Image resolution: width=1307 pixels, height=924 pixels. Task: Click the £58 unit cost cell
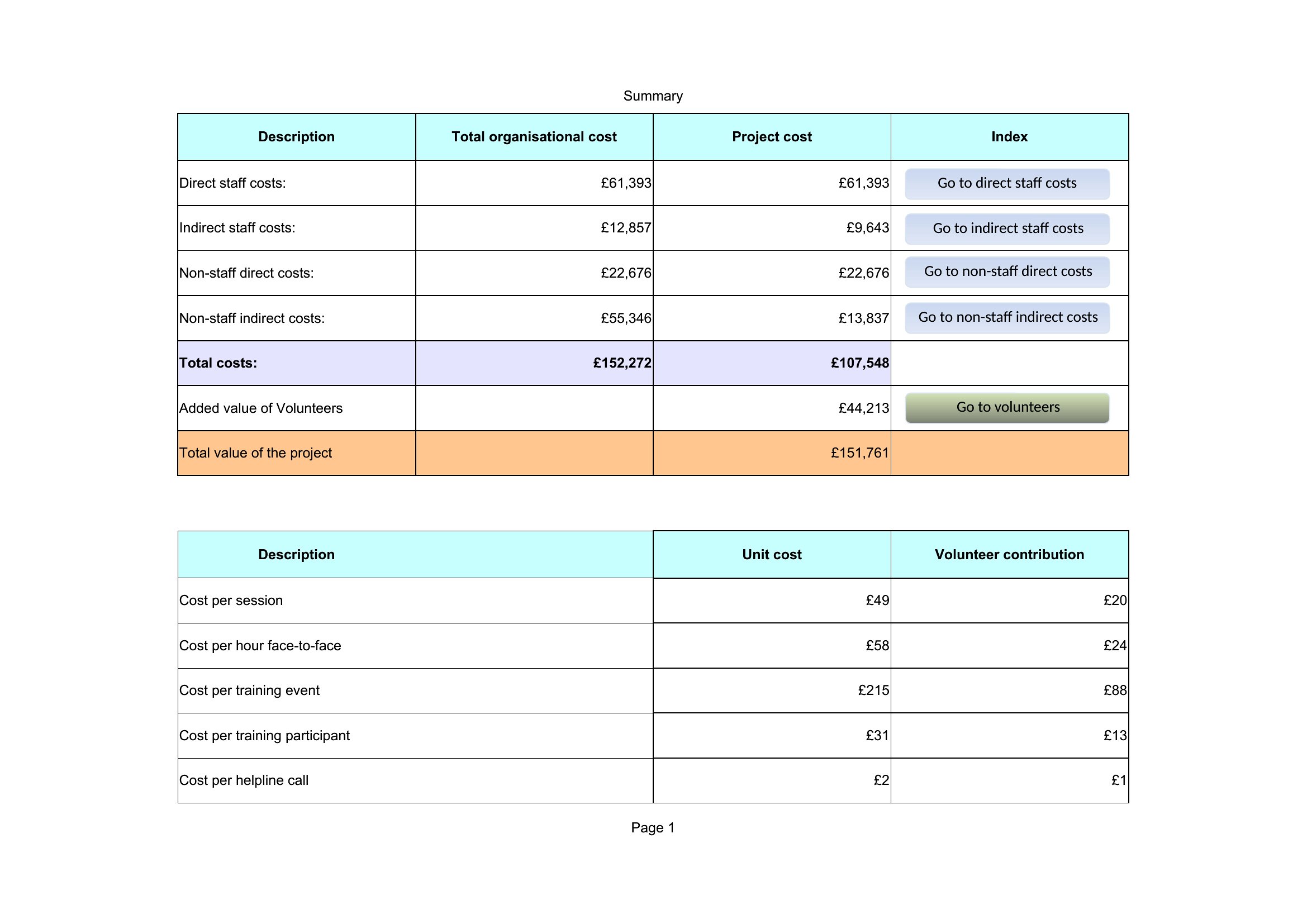(772, 646)
